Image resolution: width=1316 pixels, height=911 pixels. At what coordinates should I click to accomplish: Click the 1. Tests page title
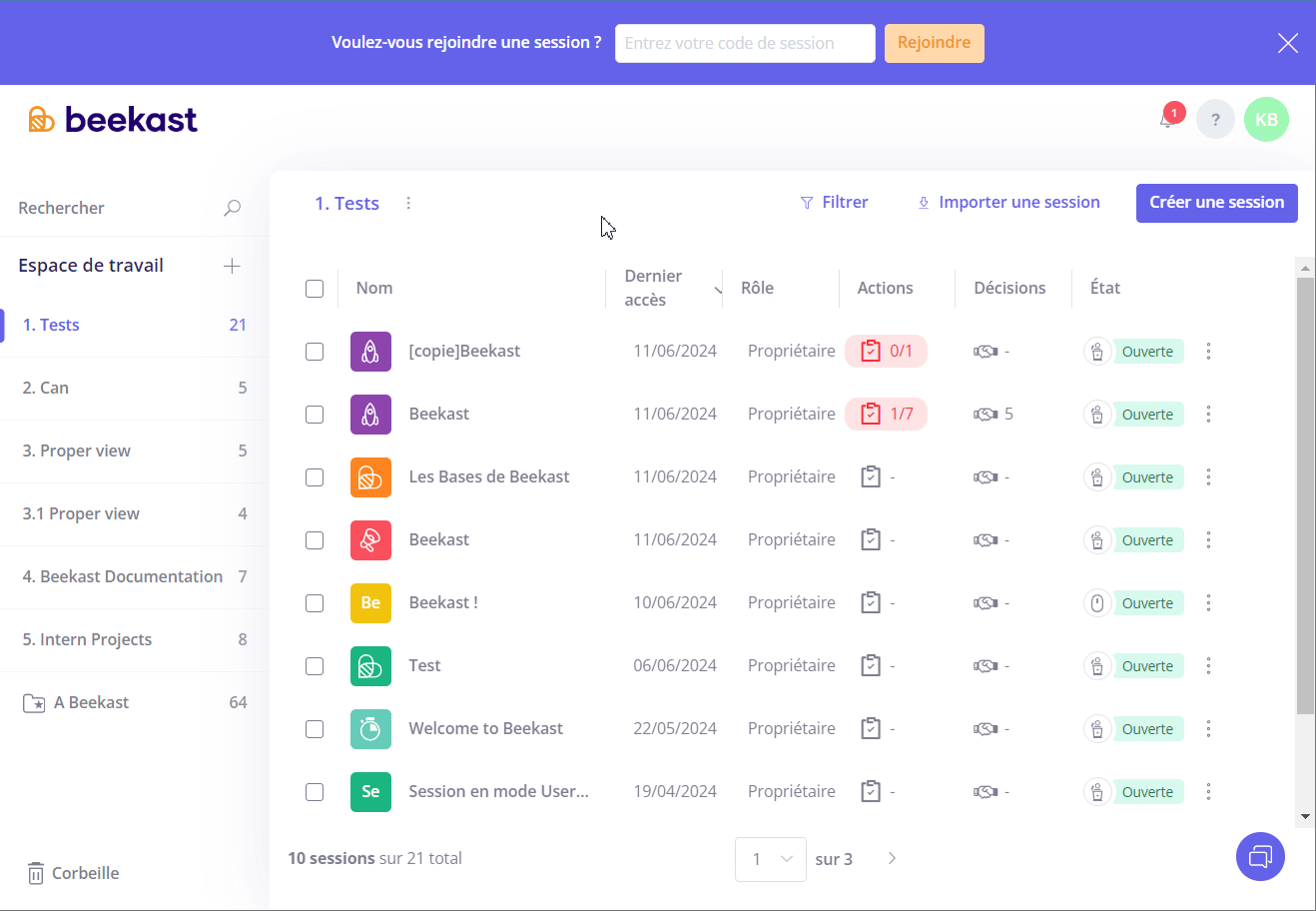click(347, 204)
